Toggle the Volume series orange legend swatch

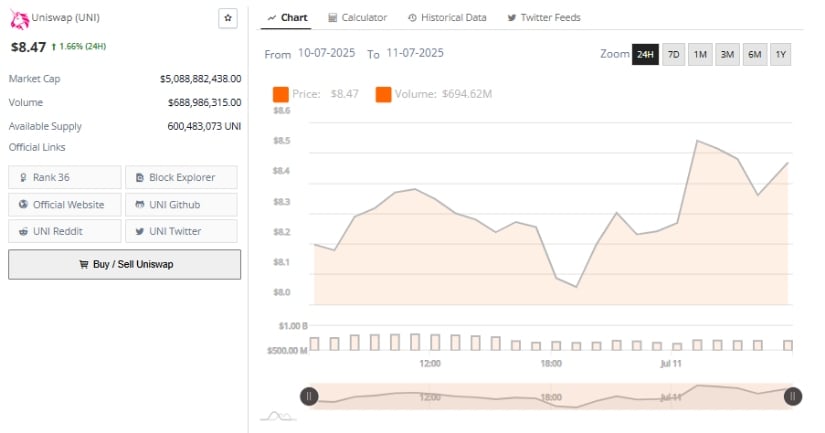point(383,94)
